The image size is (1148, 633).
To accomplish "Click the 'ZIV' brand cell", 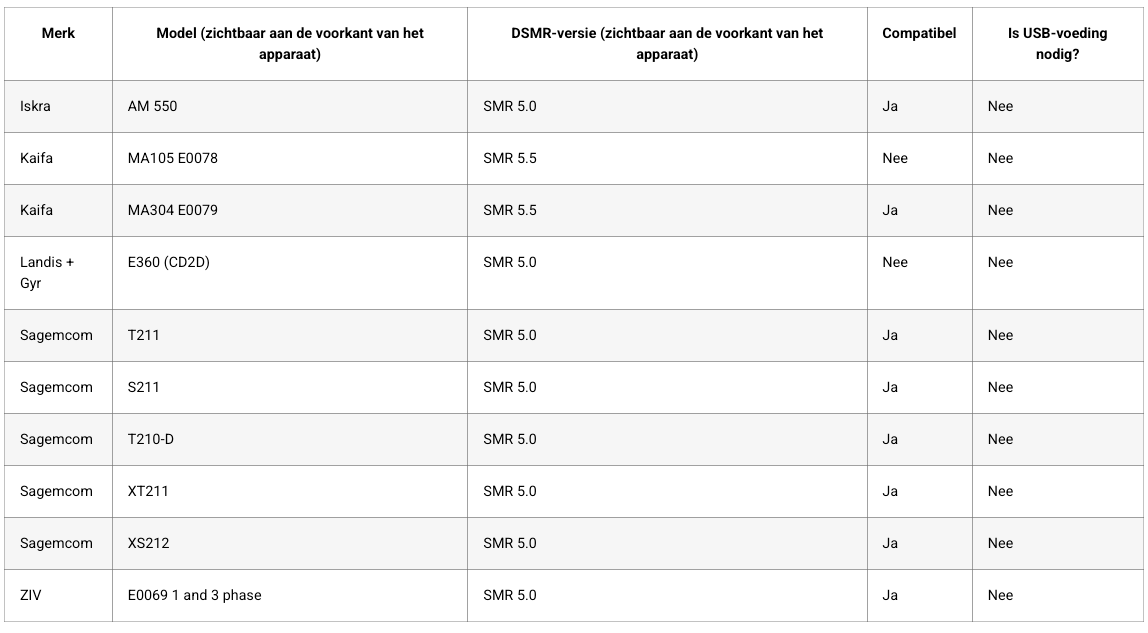I will (x=31, y=595).
